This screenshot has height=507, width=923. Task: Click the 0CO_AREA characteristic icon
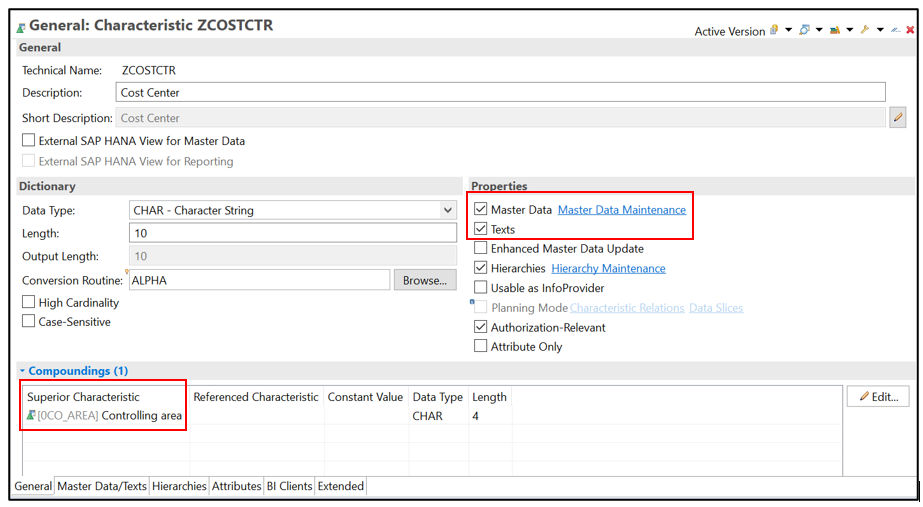pyautogui.click(x=31, y=416)
